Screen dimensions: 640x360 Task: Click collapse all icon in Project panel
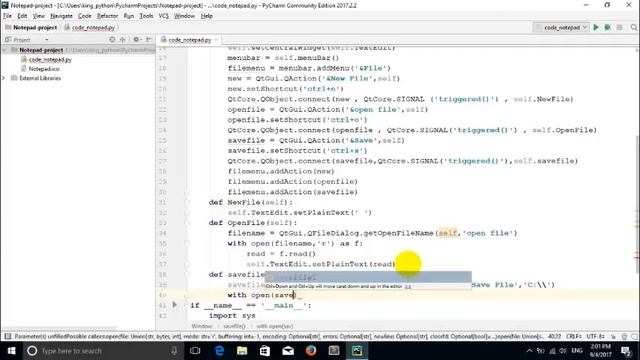pyautogui.click(x=123, y=40)
